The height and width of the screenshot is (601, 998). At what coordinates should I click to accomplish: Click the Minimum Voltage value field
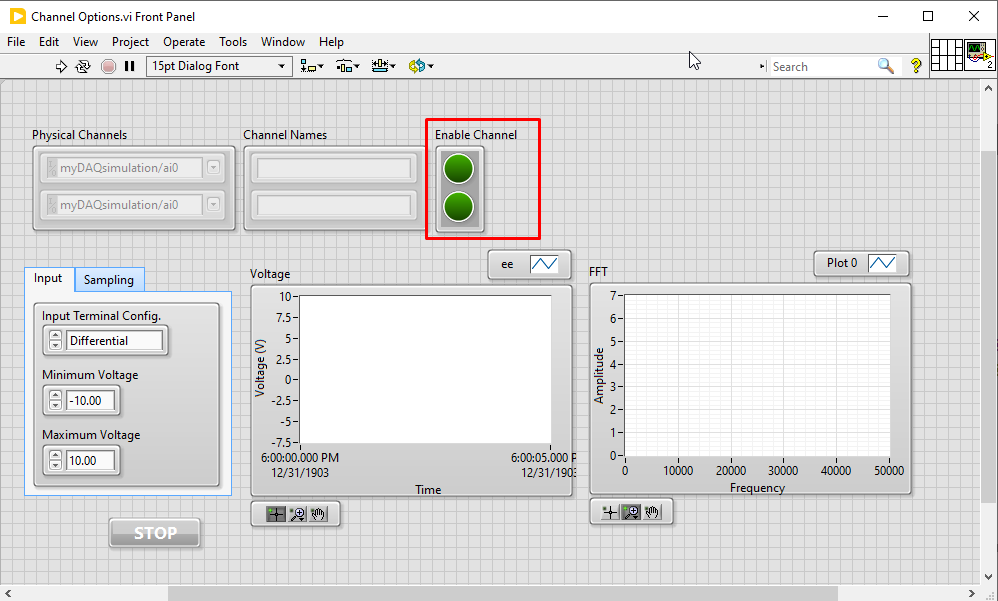[90, 400]
